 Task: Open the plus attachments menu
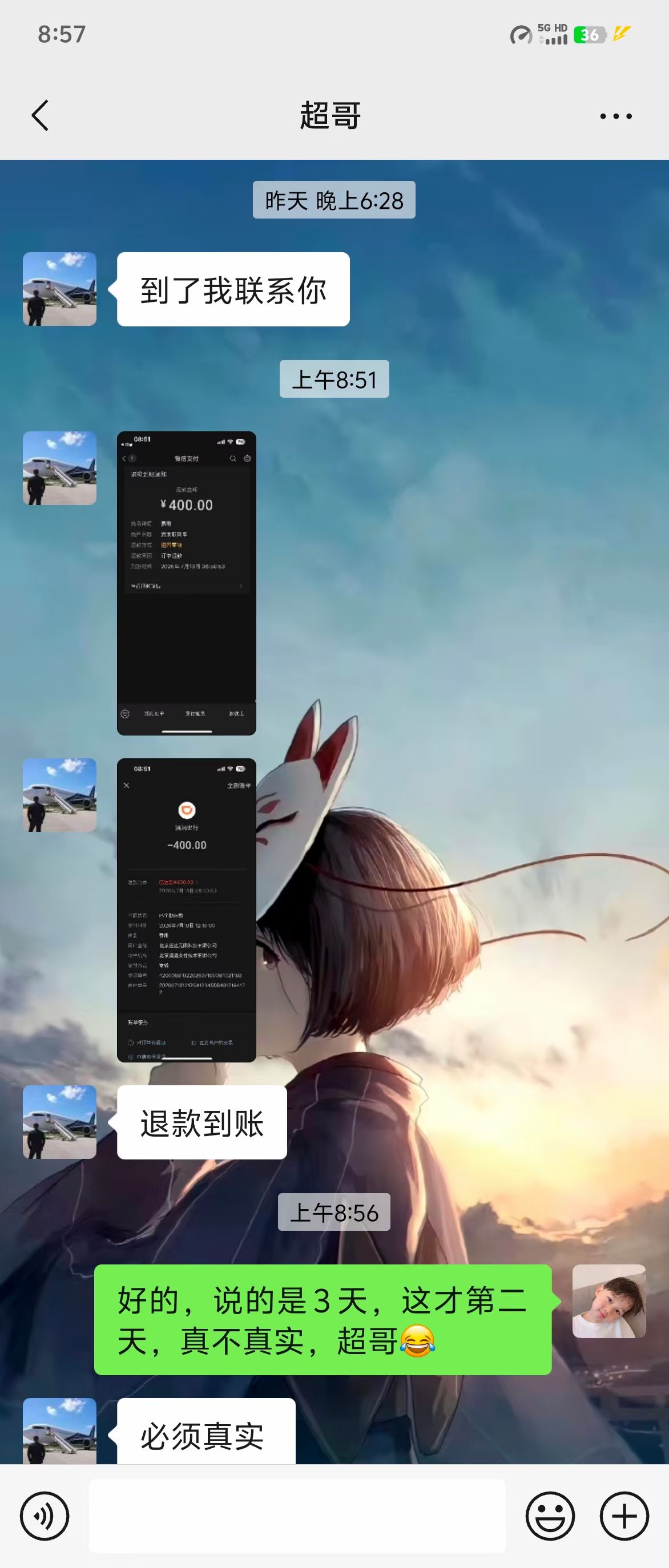click(x=624, y=1516)
